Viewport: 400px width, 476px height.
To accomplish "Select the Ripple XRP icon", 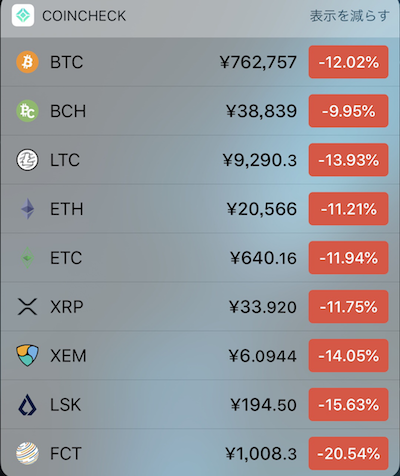I will pyautogui.click(x=27, y=307).
